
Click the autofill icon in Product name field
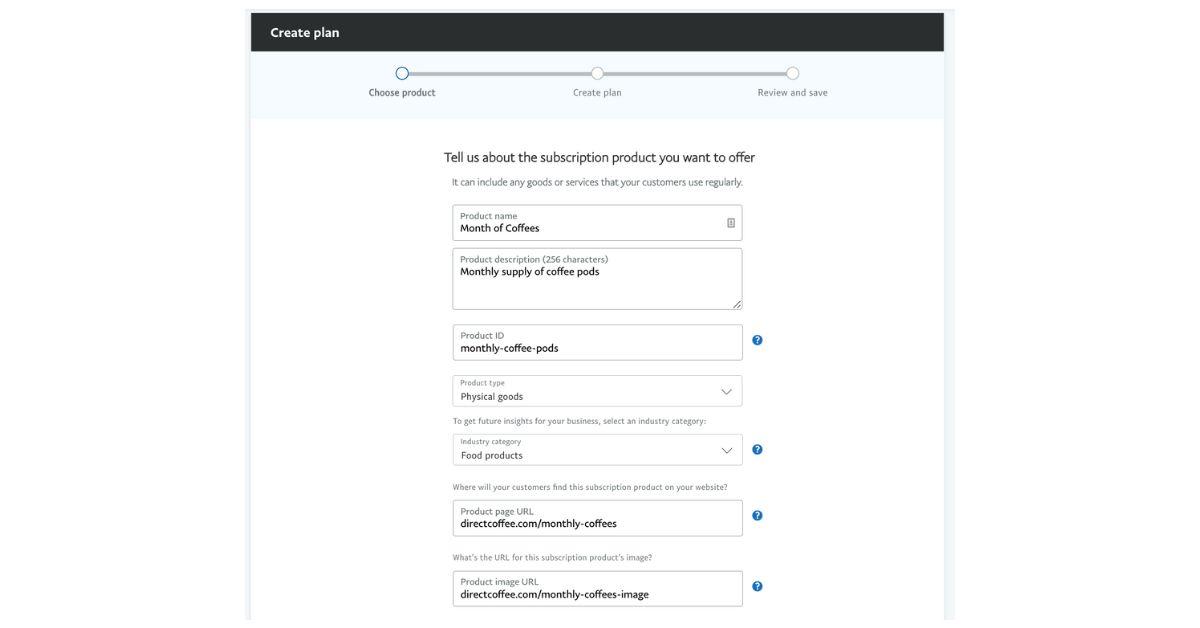coord(731,223)
